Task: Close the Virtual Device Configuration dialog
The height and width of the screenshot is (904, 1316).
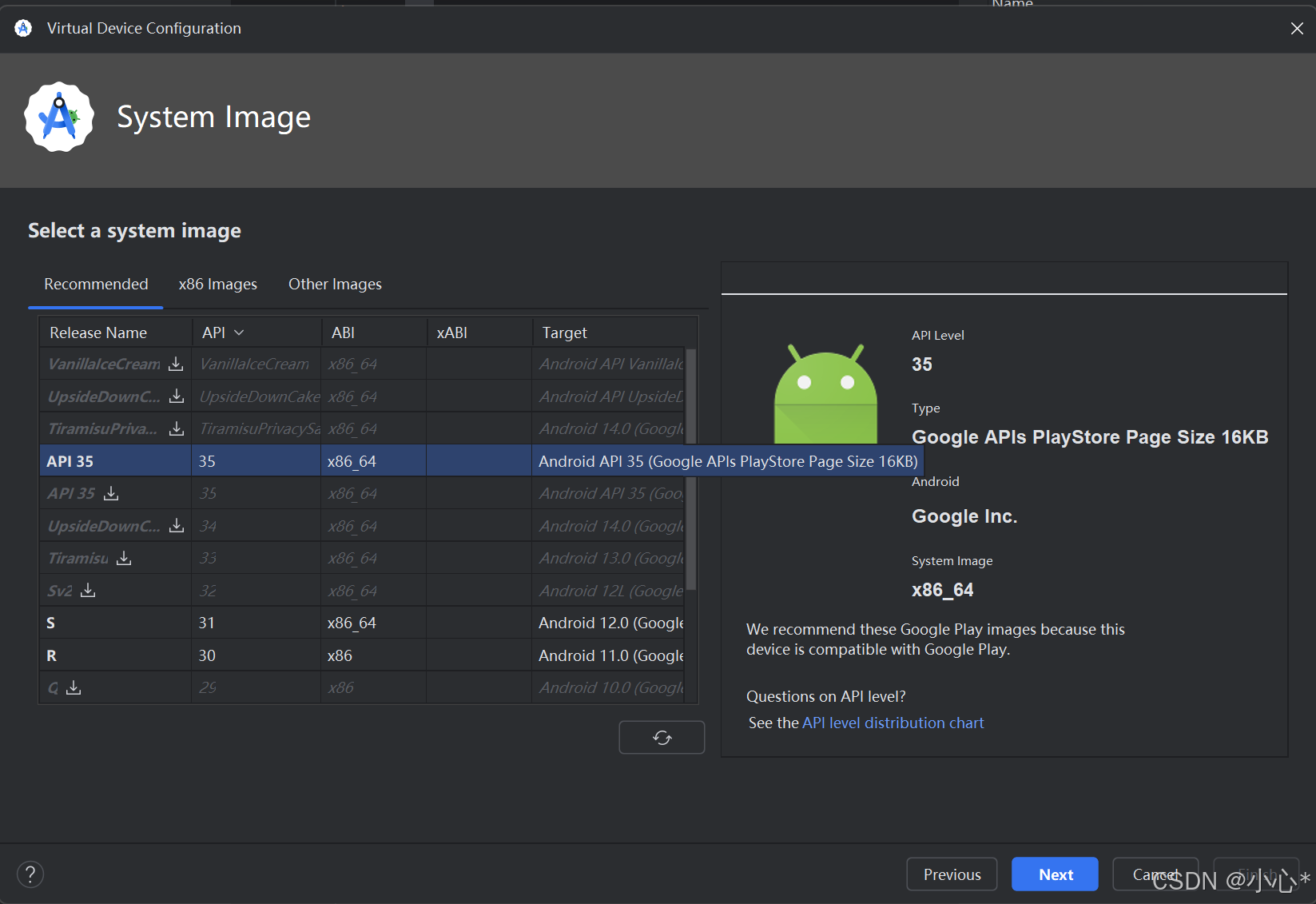Action: (1297, 29)
